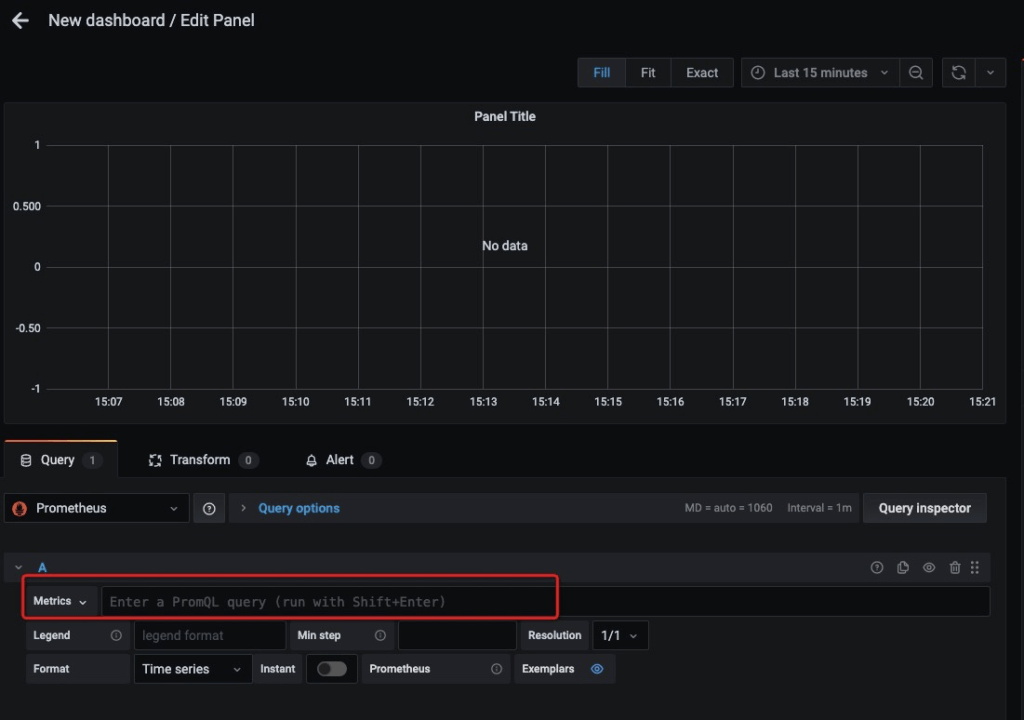The image size is (1024, 720).
Task: Click the bell icon on the Alert tab
Action: [x=312, y=461]
